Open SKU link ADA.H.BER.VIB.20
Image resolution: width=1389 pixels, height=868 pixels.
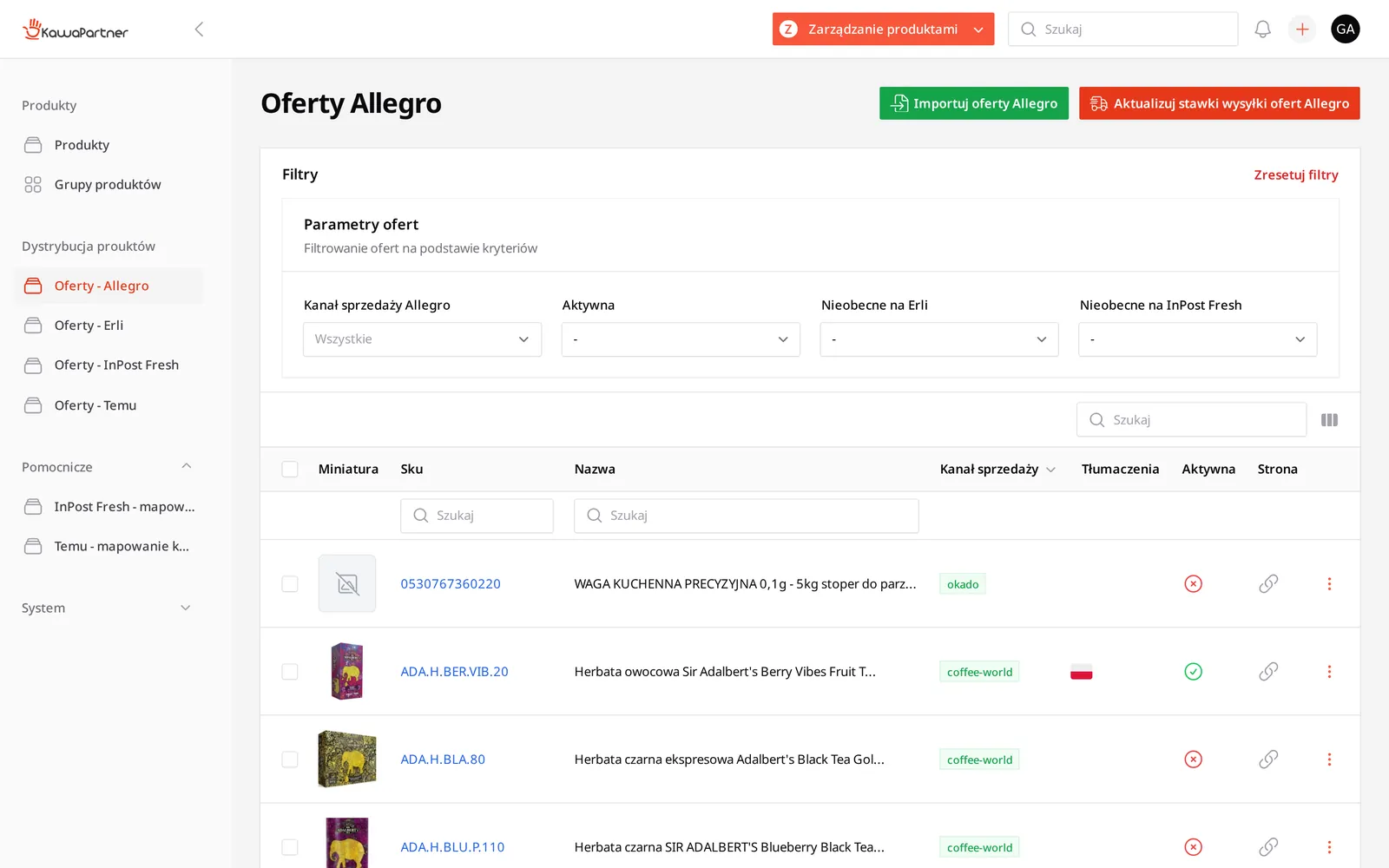pos(454,672)
